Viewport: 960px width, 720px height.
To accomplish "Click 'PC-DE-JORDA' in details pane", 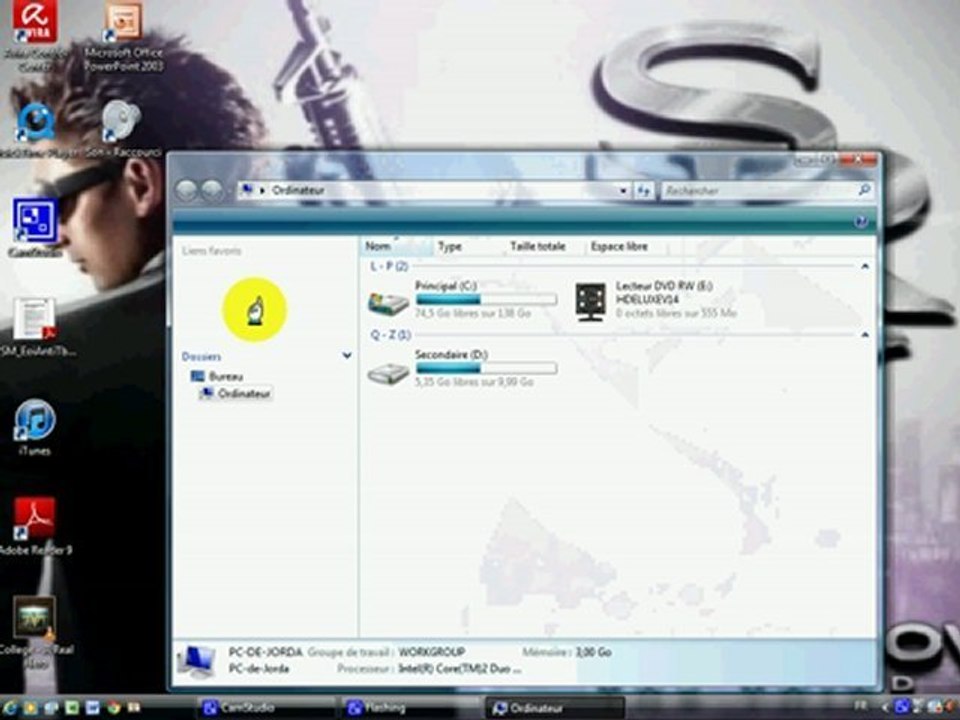I will pos(266,652).
